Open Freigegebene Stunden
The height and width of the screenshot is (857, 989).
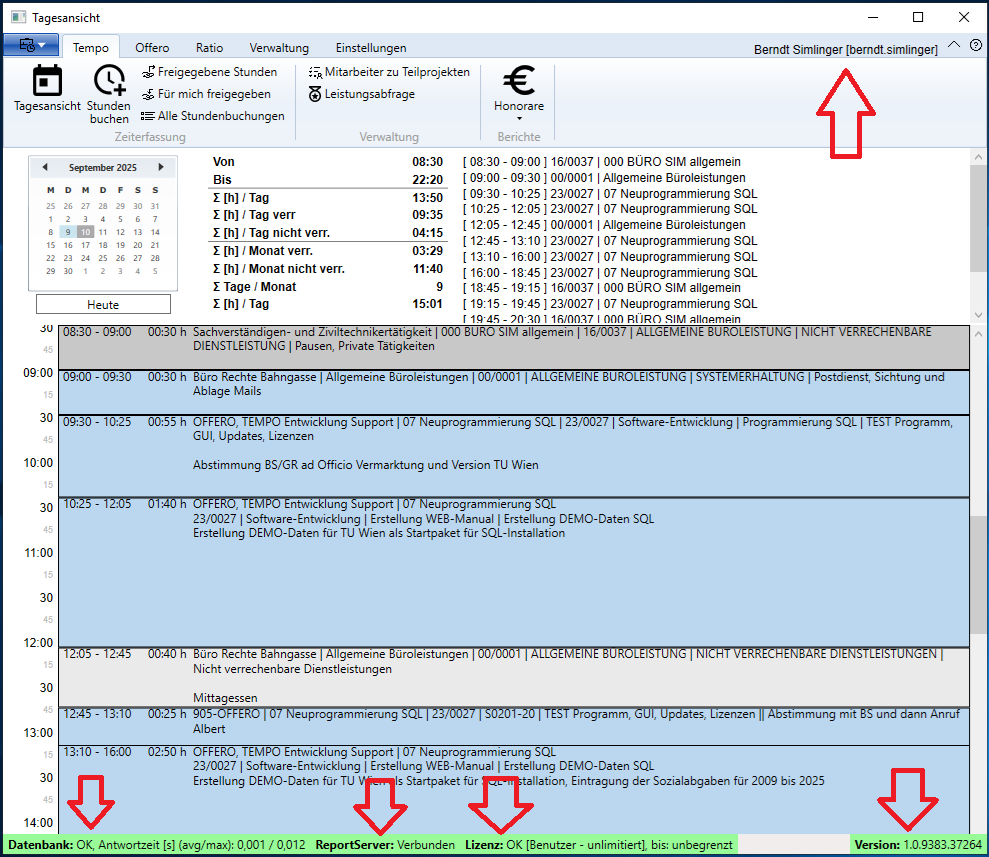click(209, 72)
